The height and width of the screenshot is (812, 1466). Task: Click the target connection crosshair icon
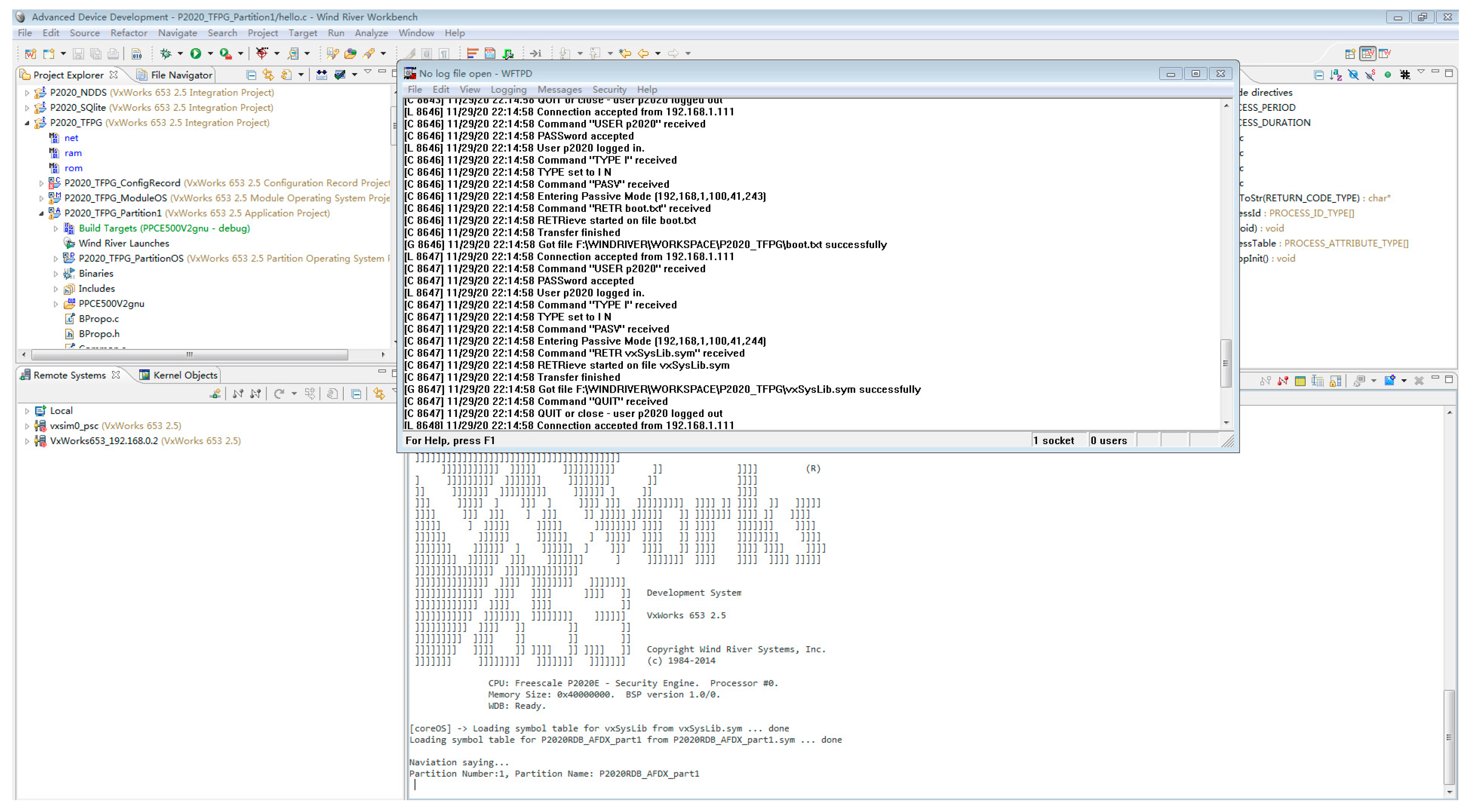click(262, 53)
